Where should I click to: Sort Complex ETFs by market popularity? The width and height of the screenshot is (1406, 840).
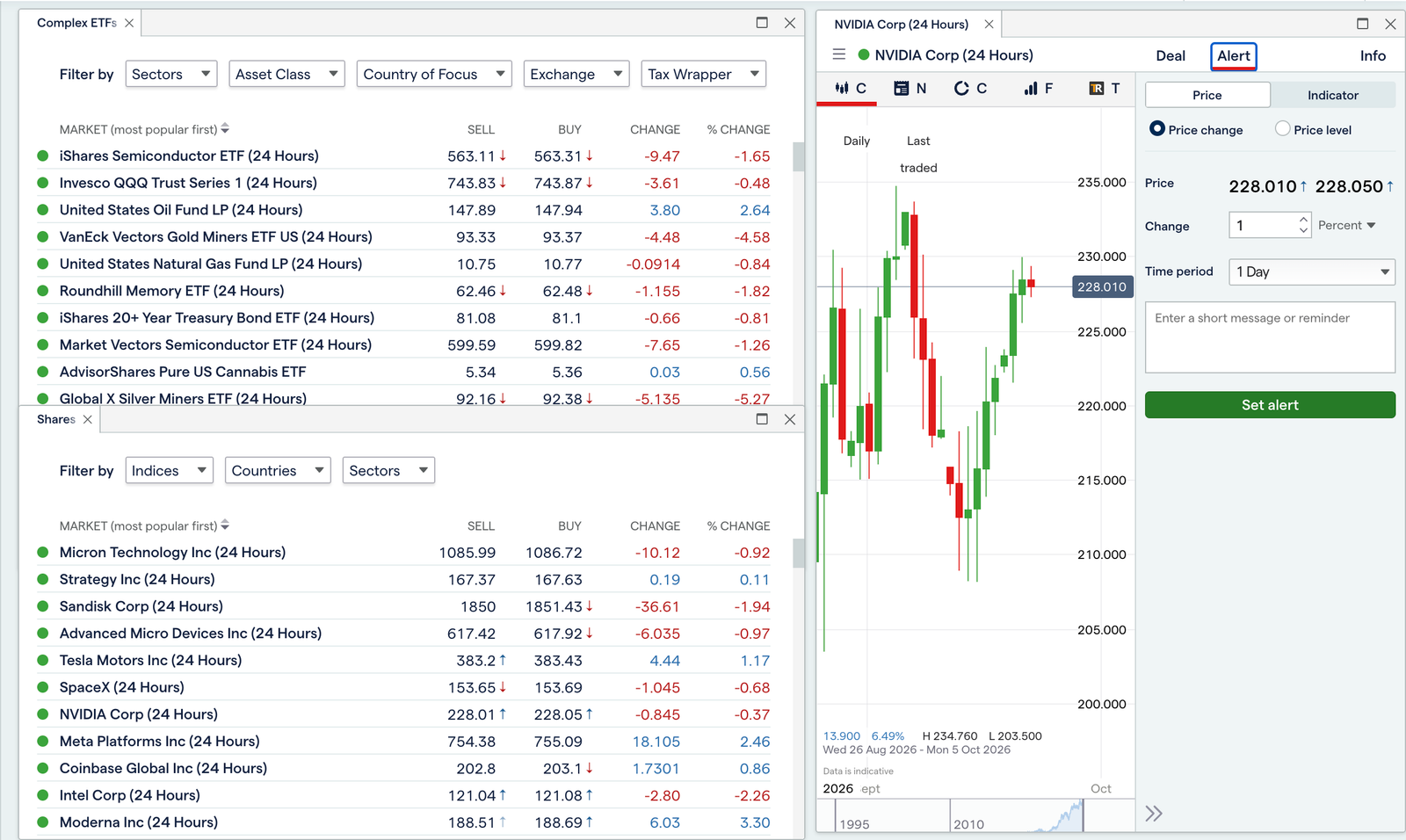(144, 129)
